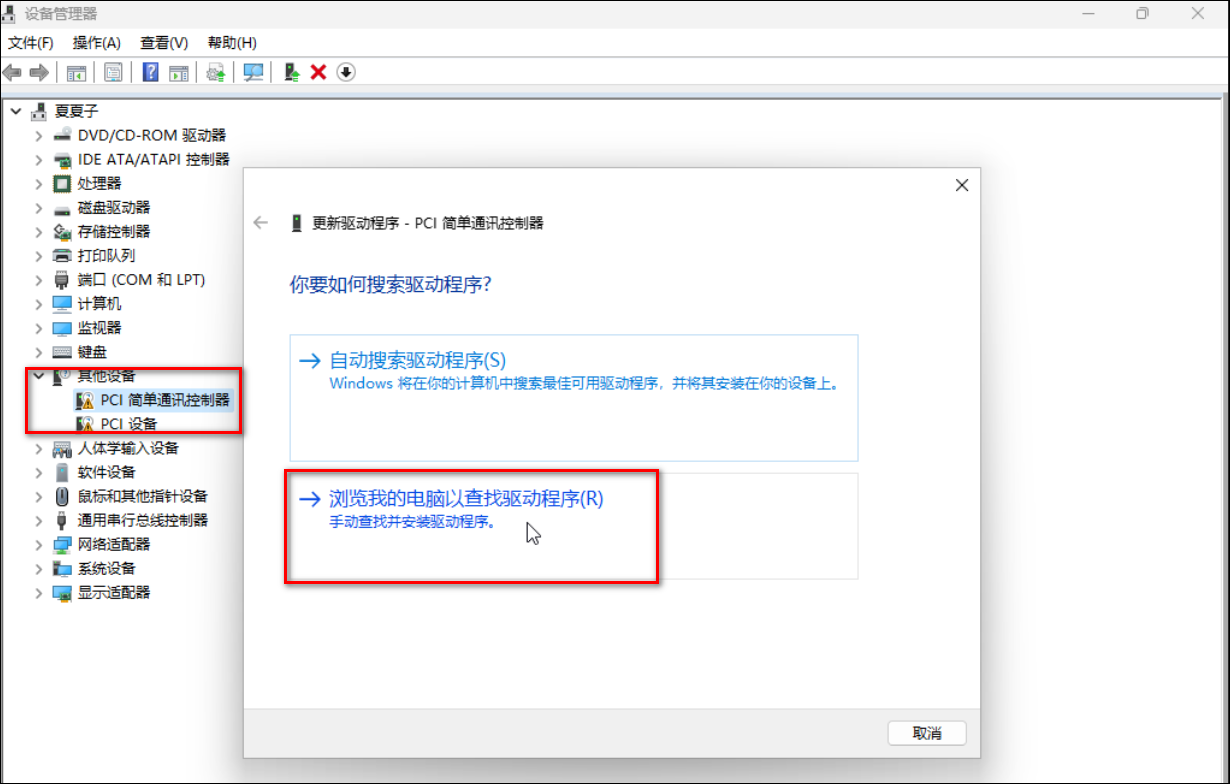The height and width of the screenshot is (784, 1230).
Task: Select PCI 设备 in the tree
Action: 128,424
